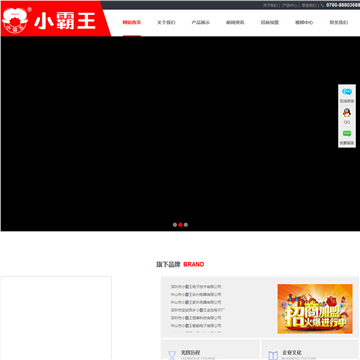
Task: Open 关于我们 in the main navigation
Action: tap(166, 23)
